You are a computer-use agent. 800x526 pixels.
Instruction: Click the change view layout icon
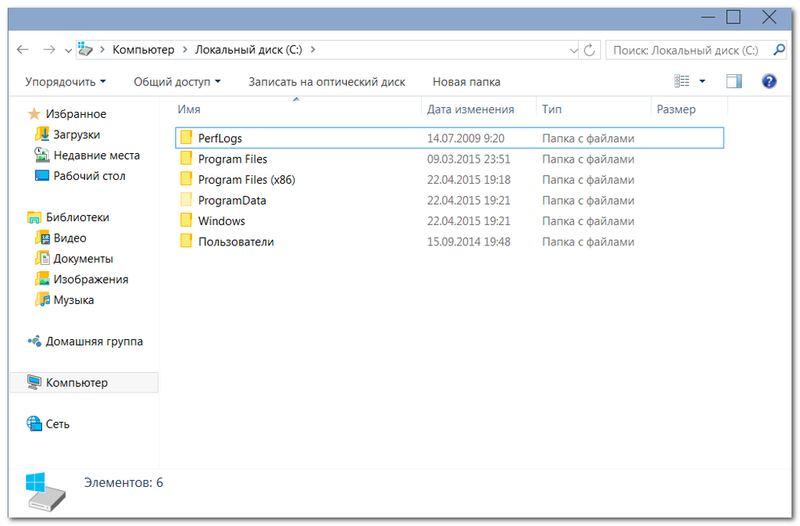coord(683,81)
